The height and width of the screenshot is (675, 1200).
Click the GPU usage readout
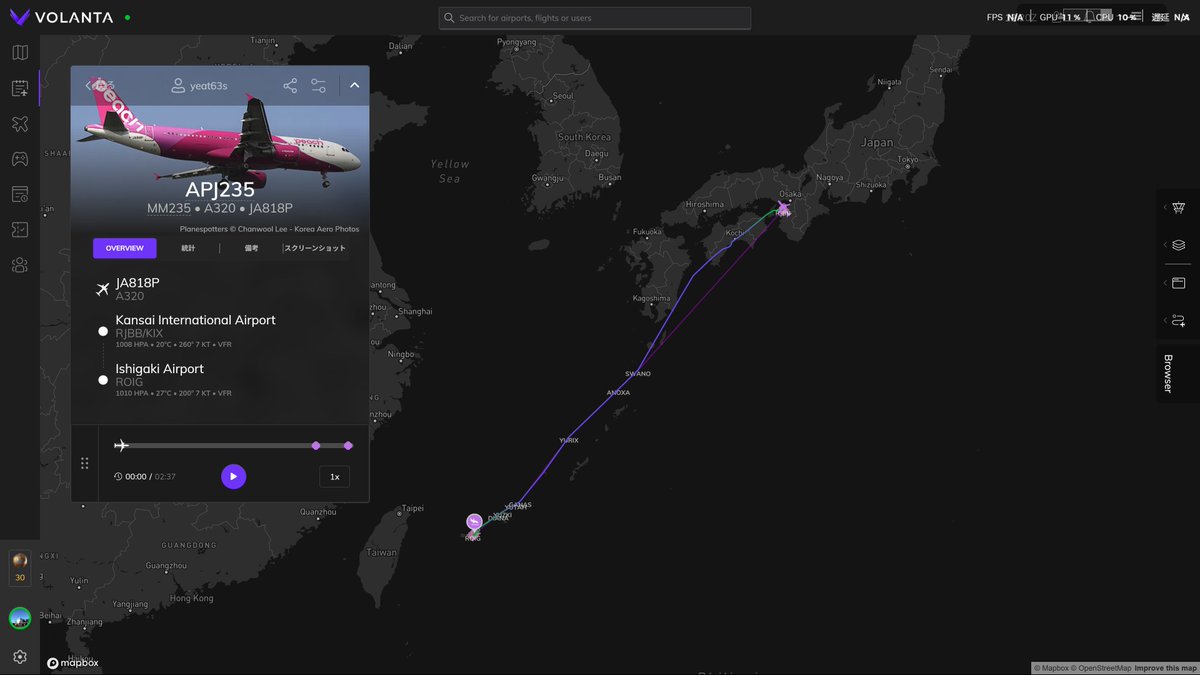1061,18
